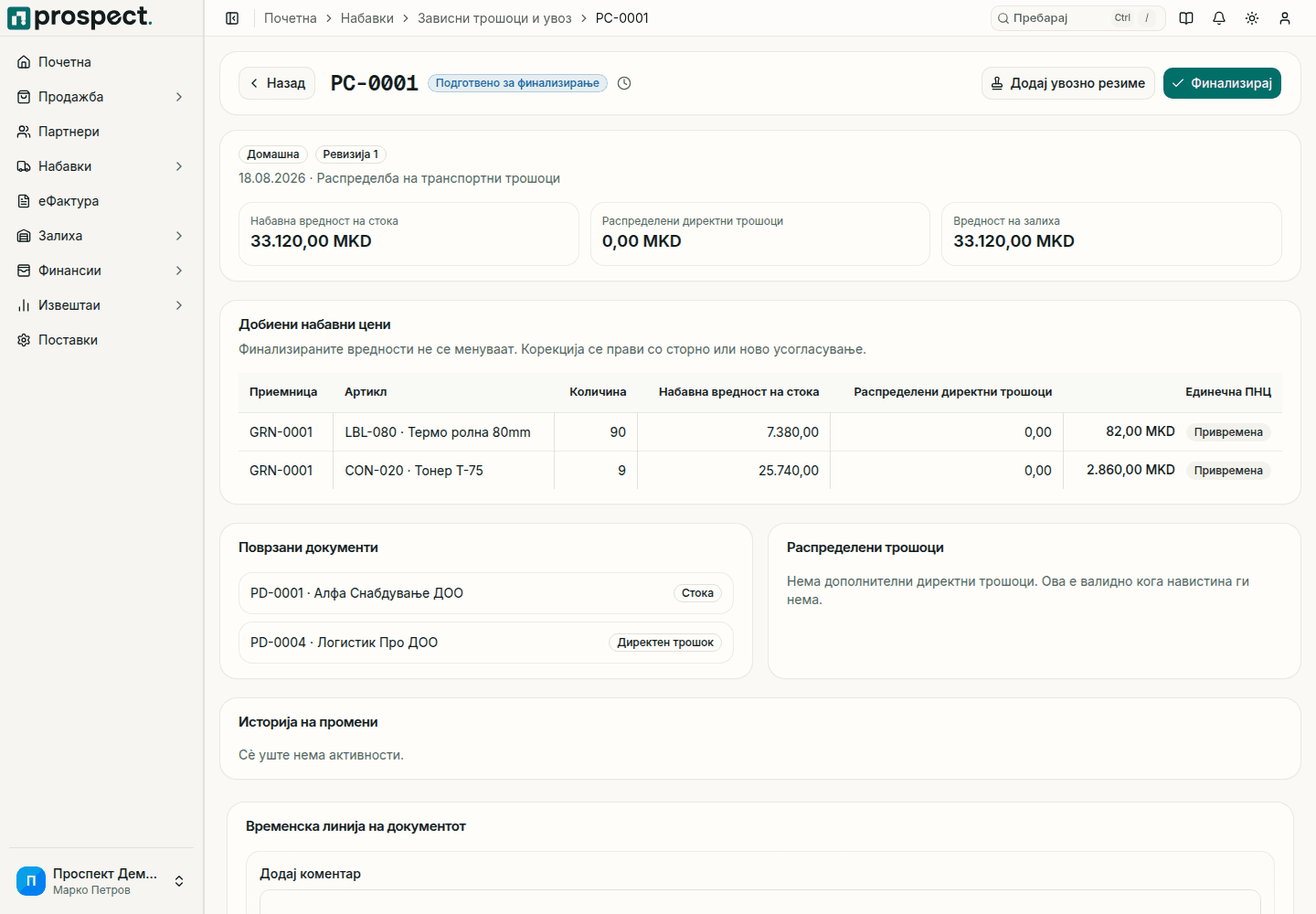Image resolution: width=1316 pixels, height=914 pixels.
Task: Click the Финализирај button
Action: point(1222,83)
